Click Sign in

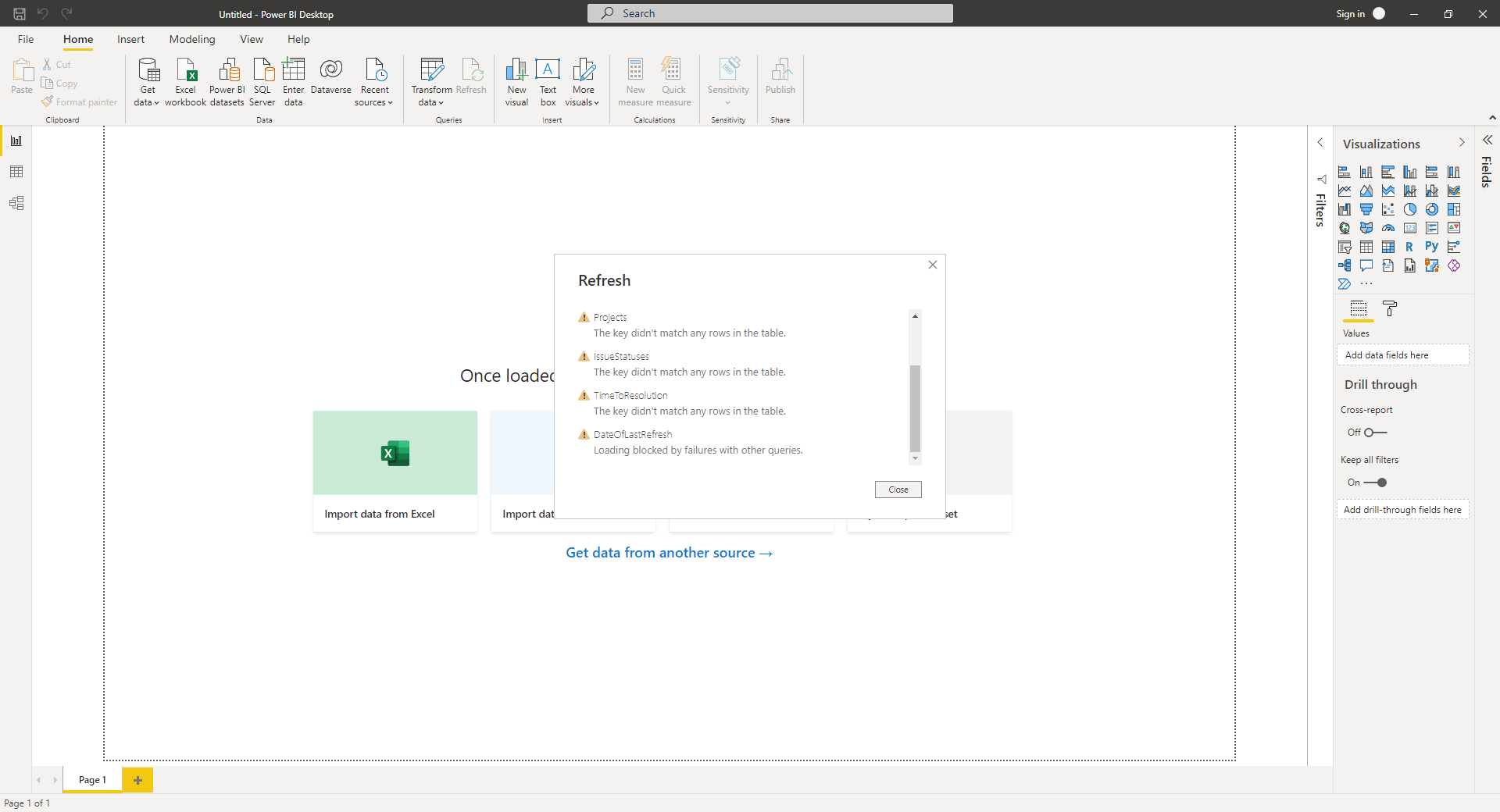point(1350,14)
